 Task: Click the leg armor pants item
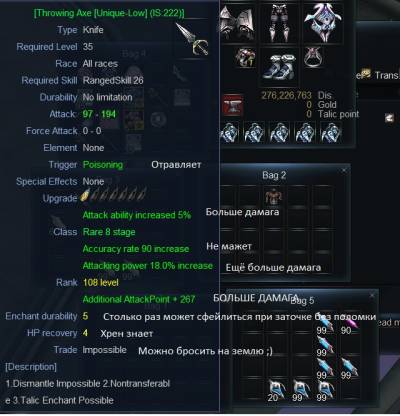[280, 23]
